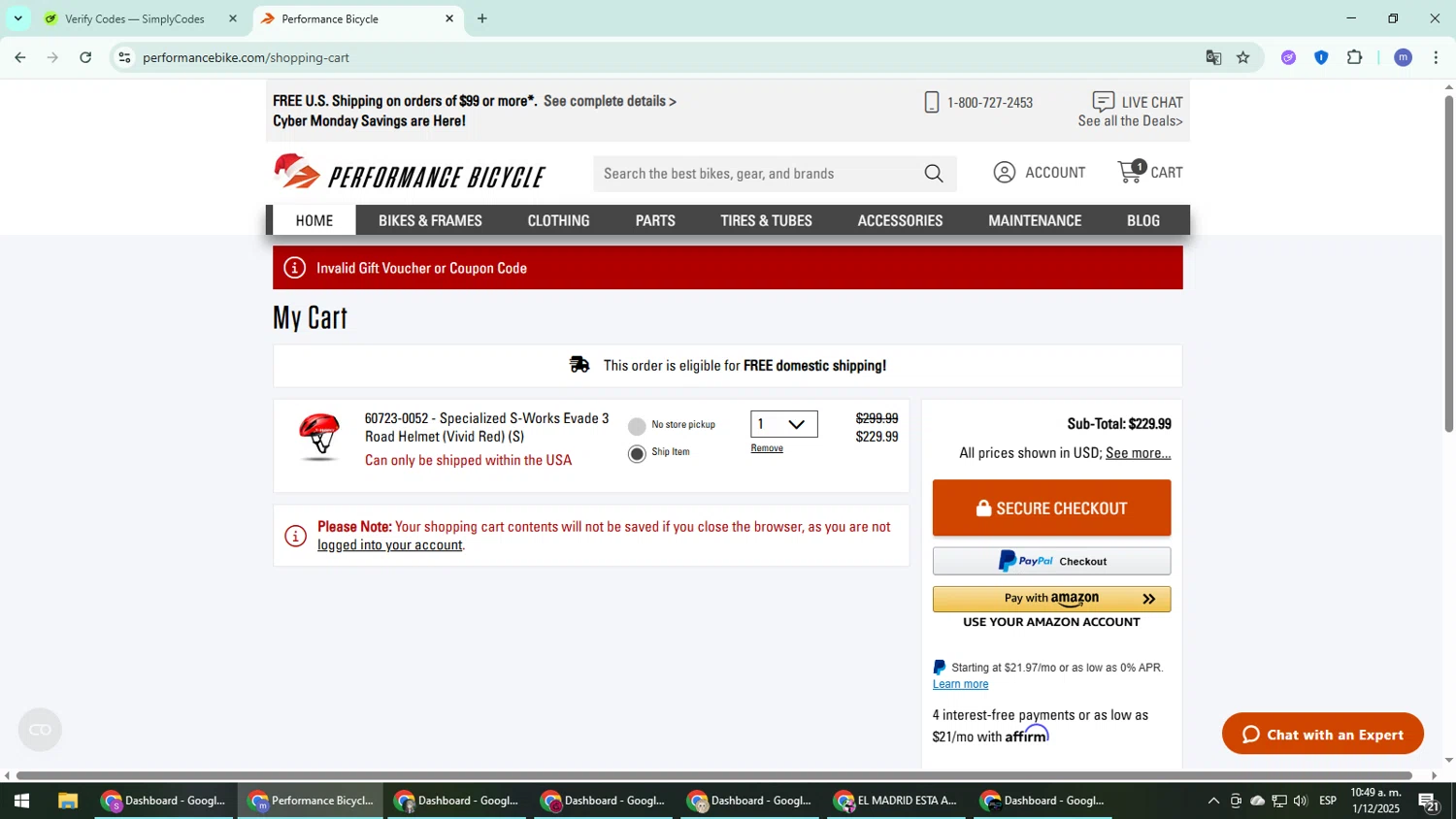Open the Tires & Tubes menu
This screenshot has height=819, width=1456.
click(766, 220)
